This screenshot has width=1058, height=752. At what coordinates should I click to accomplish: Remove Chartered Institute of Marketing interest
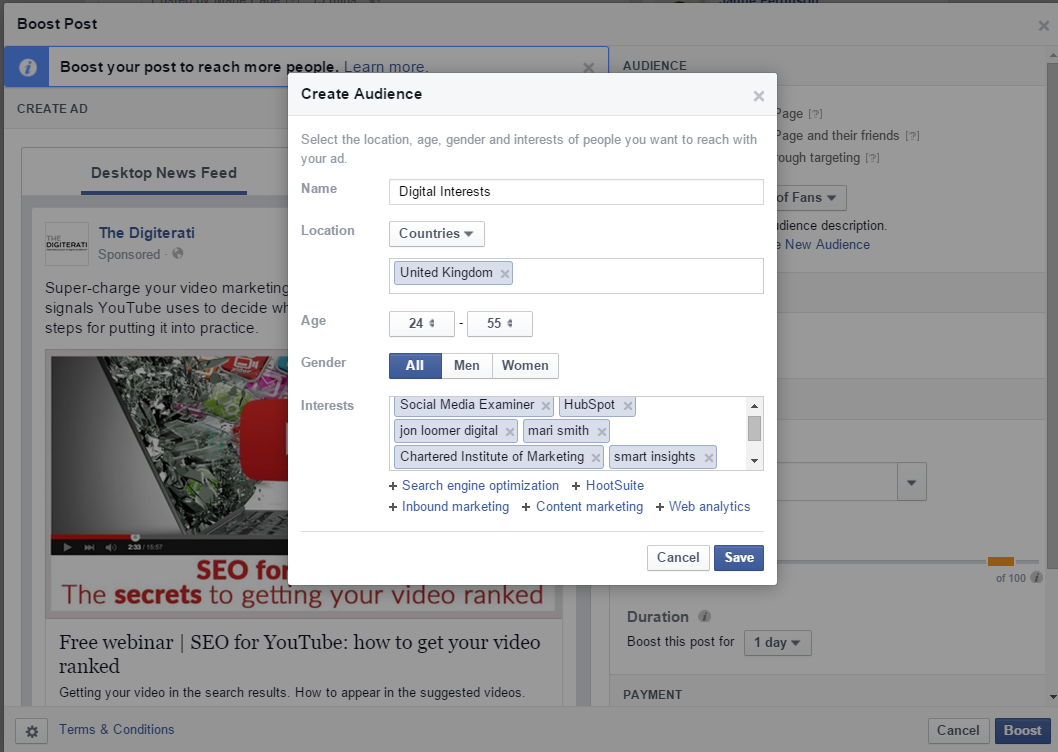596,458
